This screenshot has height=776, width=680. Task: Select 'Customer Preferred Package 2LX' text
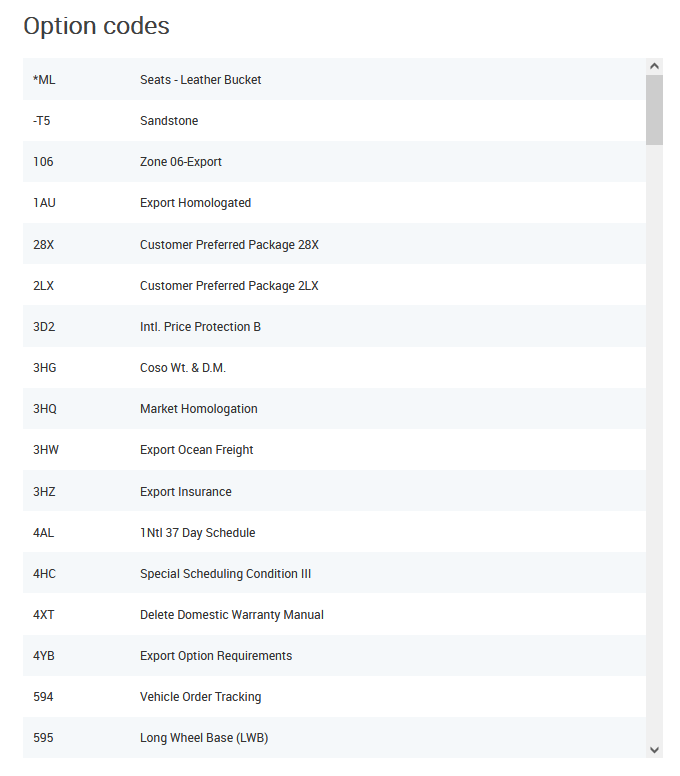(x=229, y=286)
